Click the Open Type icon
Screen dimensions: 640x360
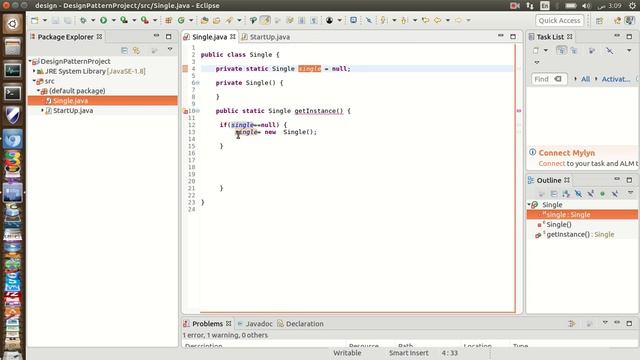pos(204,20)
